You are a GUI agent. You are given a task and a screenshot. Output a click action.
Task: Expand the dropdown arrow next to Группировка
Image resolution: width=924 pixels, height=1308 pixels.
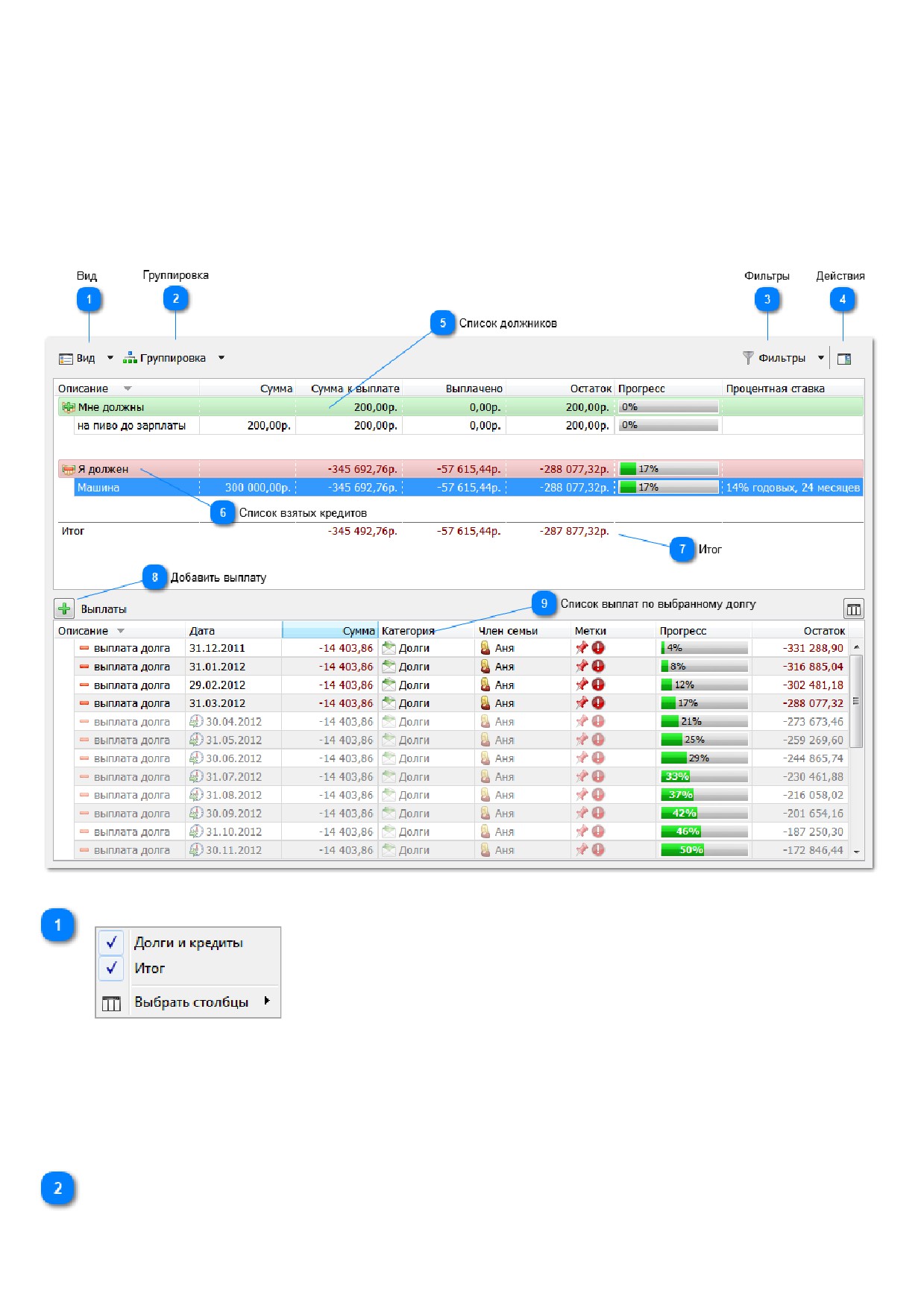click(x=221, y=358)
